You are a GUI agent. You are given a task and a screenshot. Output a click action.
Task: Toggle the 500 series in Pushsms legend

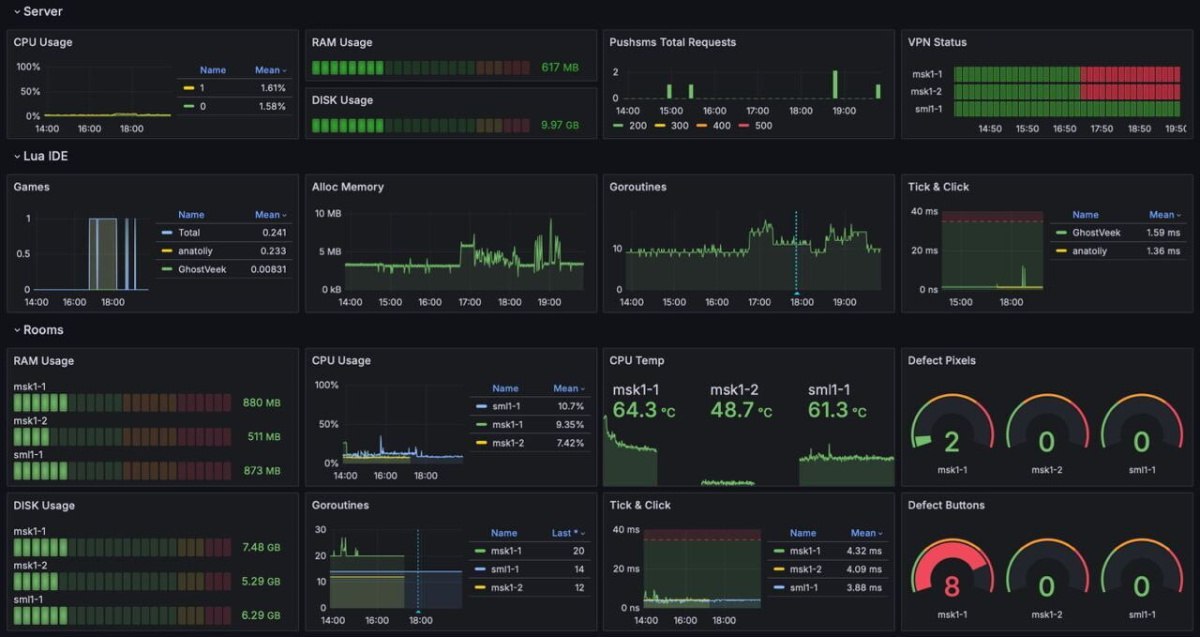756,126
